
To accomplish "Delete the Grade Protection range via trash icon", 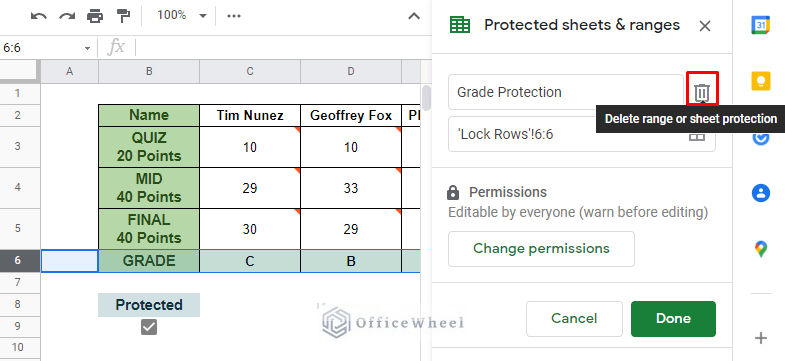I will (702, 92).
